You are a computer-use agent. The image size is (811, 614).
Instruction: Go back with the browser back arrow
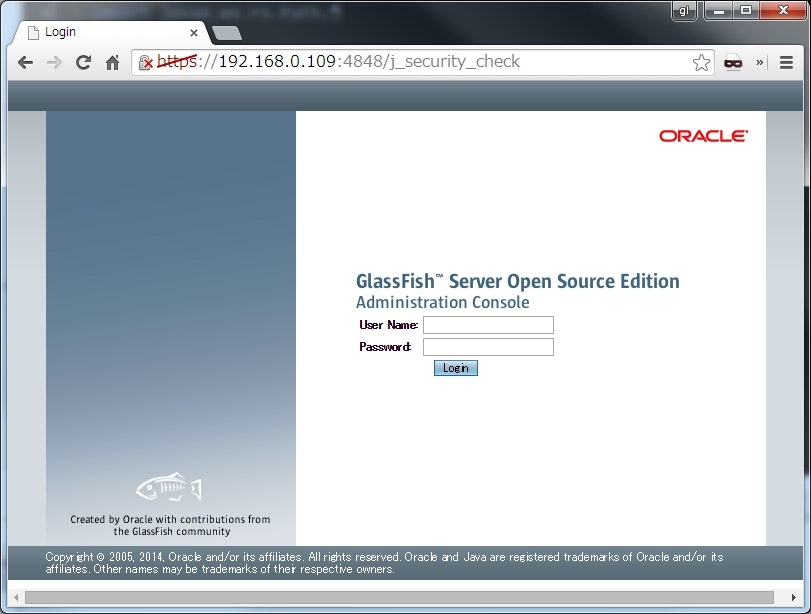coord(25,63)
